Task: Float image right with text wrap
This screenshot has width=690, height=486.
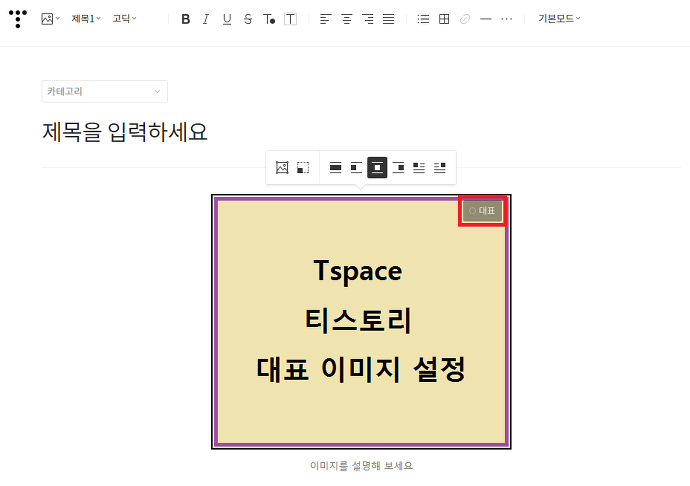Action: 440,167
